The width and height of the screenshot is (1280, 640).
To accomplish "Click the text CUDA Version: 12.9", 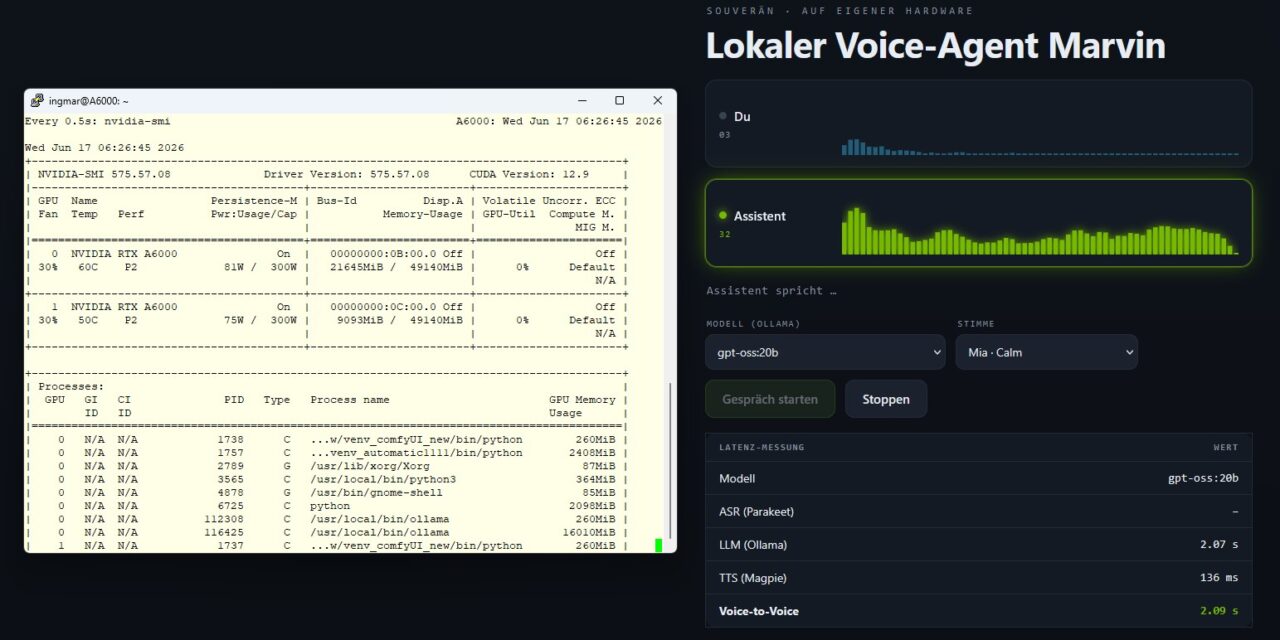I will [x=529, y=174].
